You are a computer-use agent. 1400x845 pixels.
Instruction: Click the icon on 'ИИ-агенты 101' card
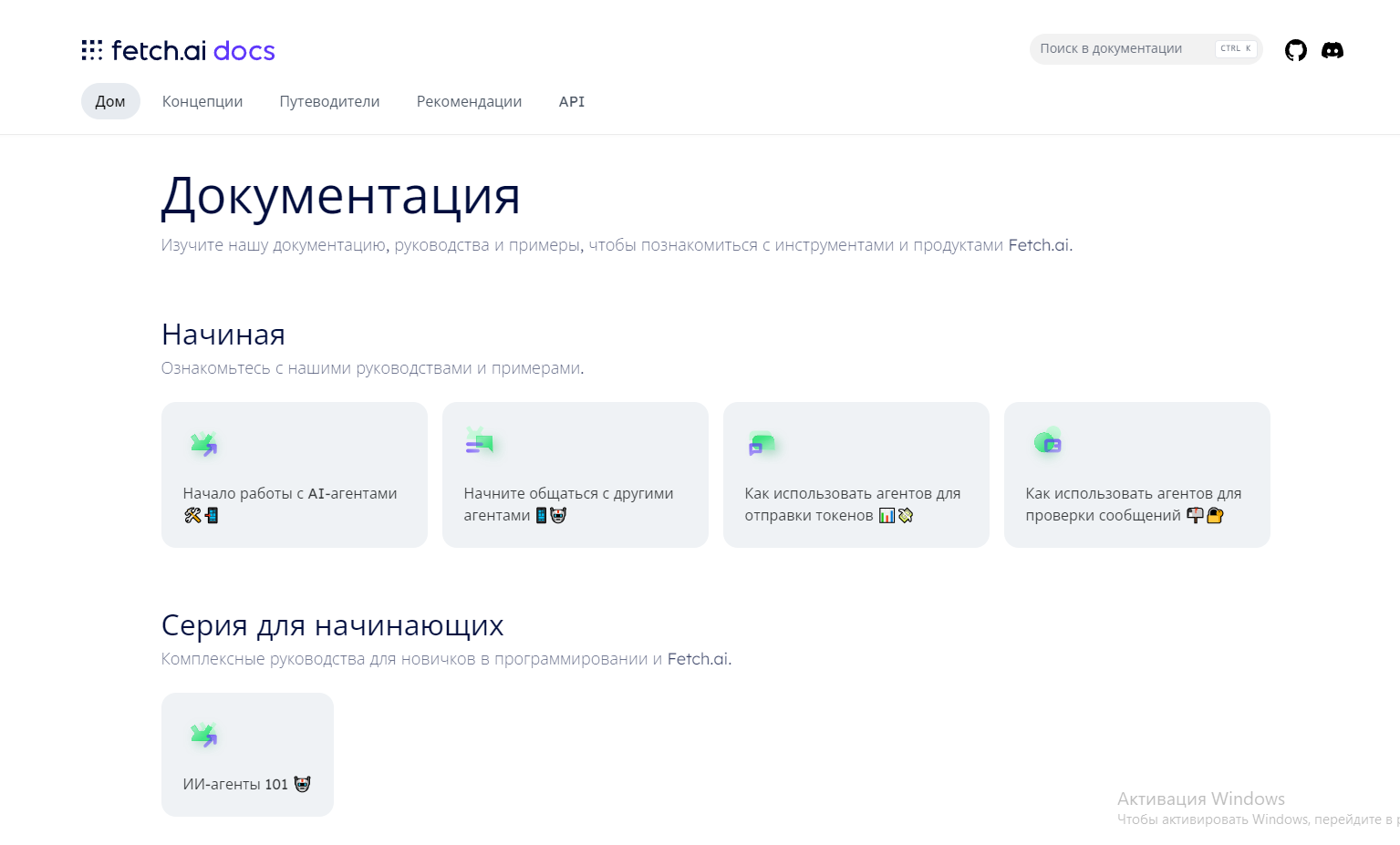[203, 735]
